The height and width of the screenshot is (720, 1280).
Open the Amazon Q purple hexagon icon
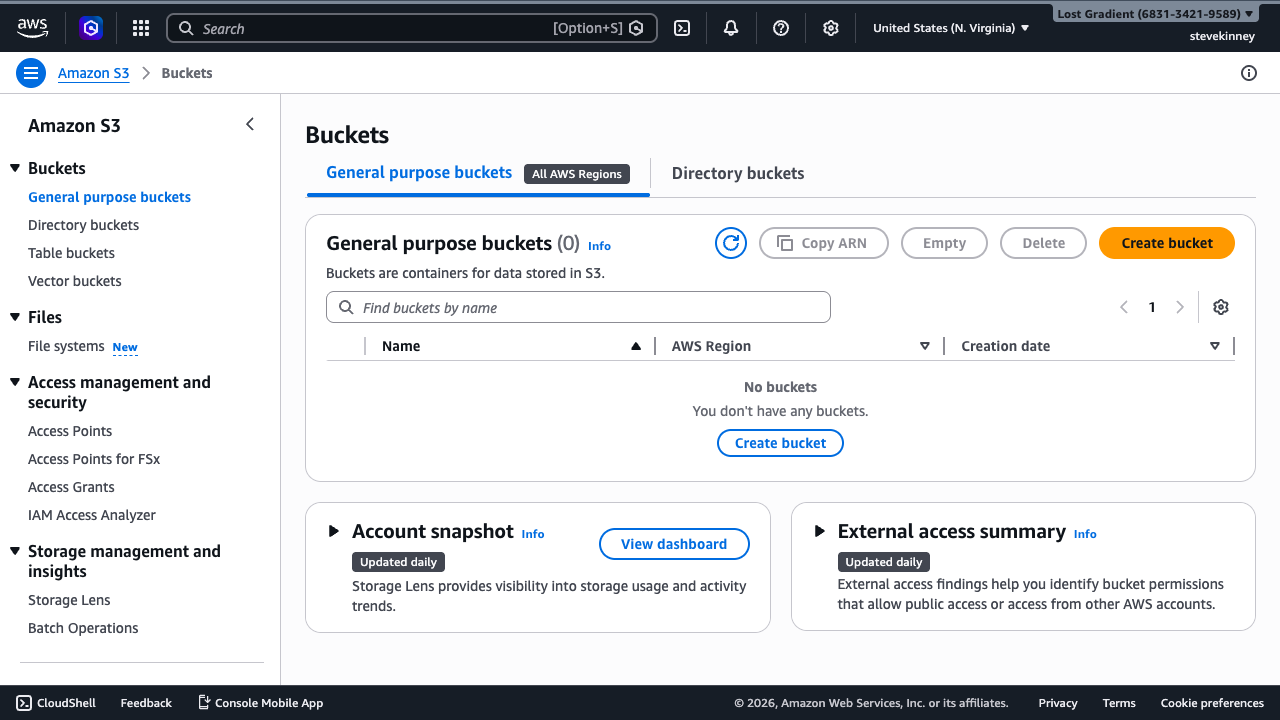point(91,28)
